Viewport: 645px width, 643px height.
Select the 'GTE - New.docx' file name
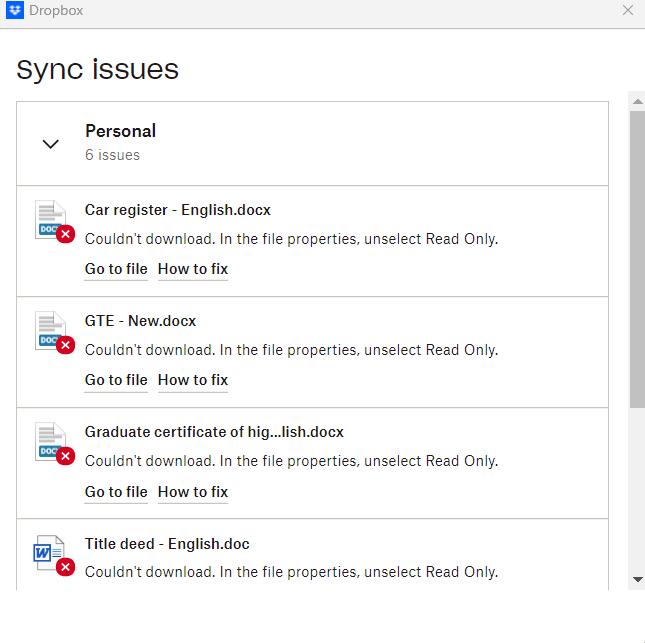click(140, 321)
